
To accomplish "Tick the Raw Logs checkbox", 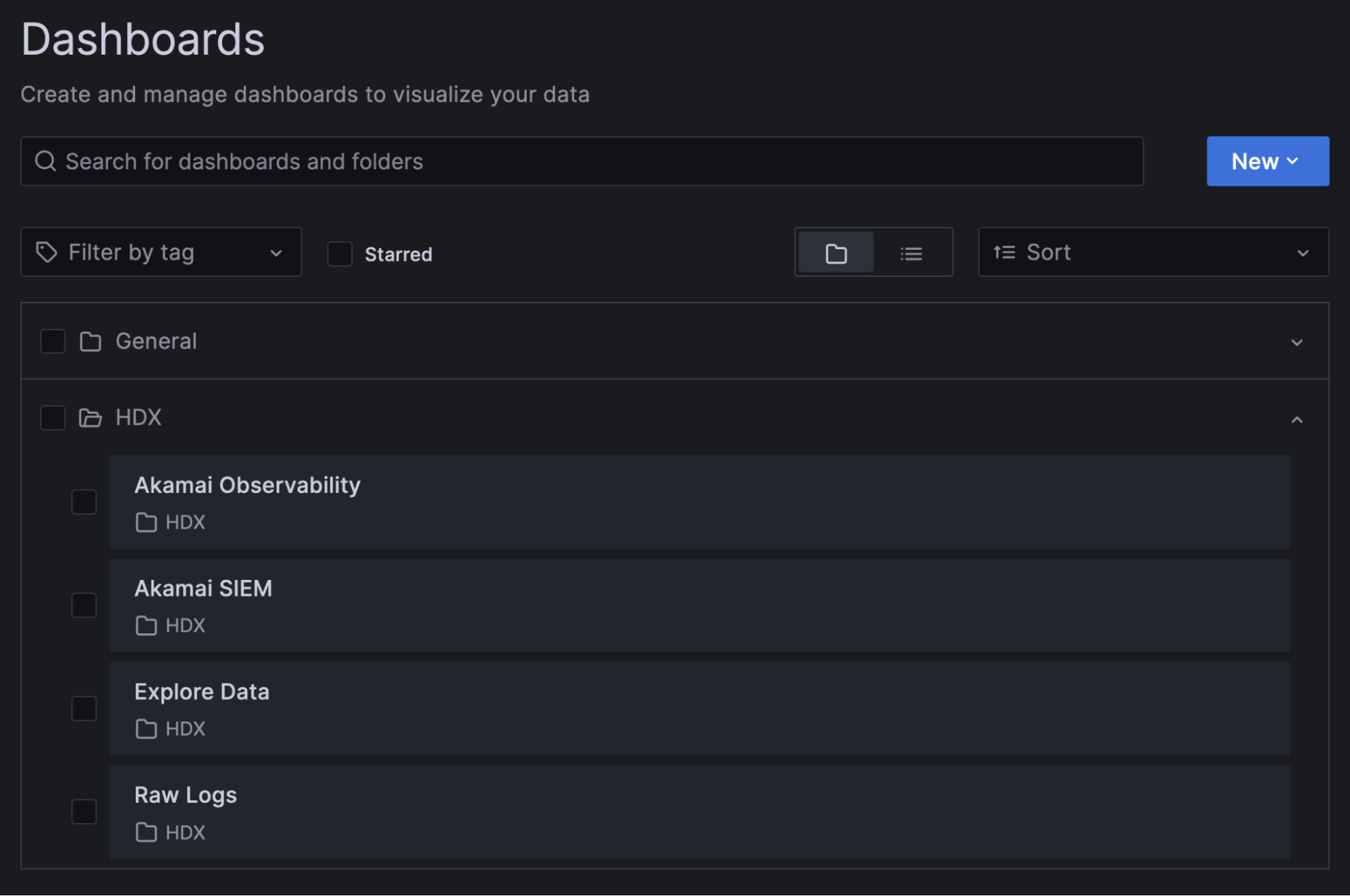I will coord(84,812).
